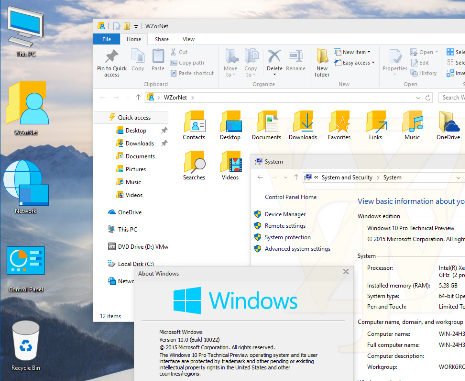
Task: Open the Move to dropdown
Action: click(x=231, y=63)
